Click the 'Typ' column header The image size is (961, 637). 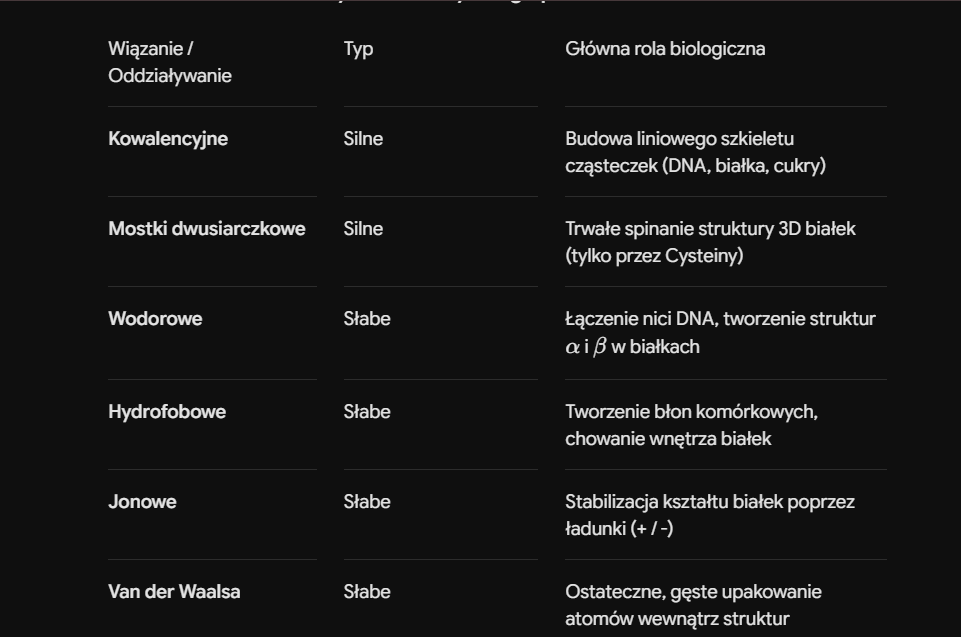pos(359,49)
